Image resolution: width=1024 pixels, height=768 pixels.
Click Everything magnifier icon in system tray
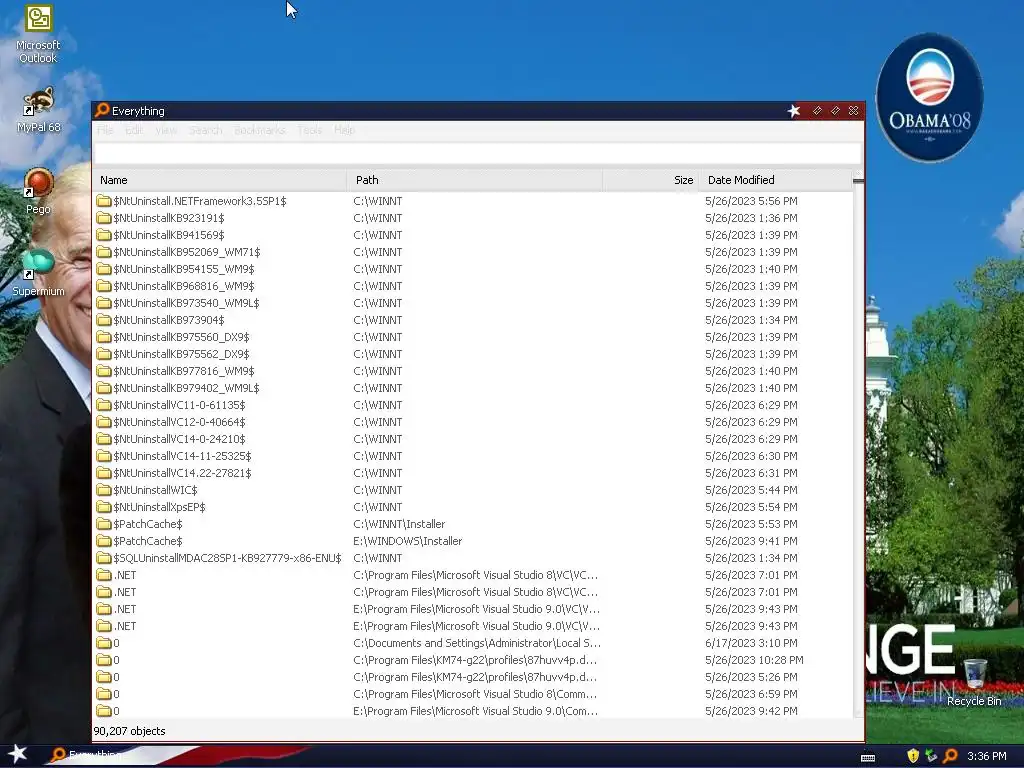click(951, 756)
